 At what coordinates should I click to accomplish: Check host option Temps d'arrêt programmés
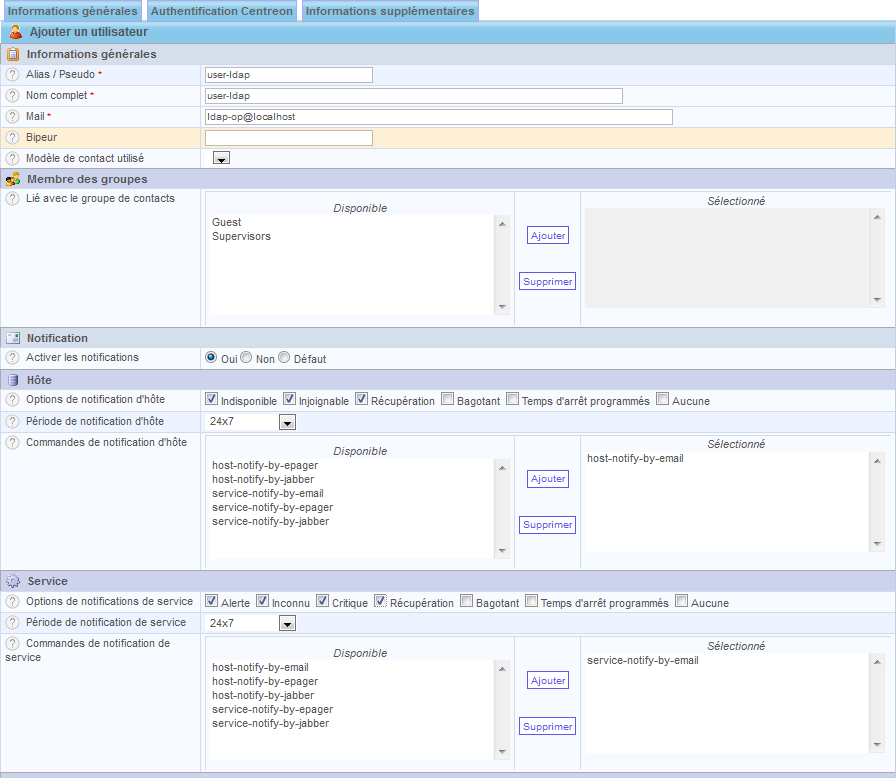pyautogui.click(x=513, y=399)
